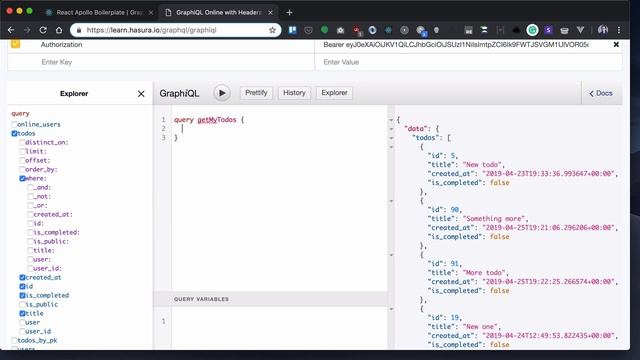Check the is_public field of todos

22,304
